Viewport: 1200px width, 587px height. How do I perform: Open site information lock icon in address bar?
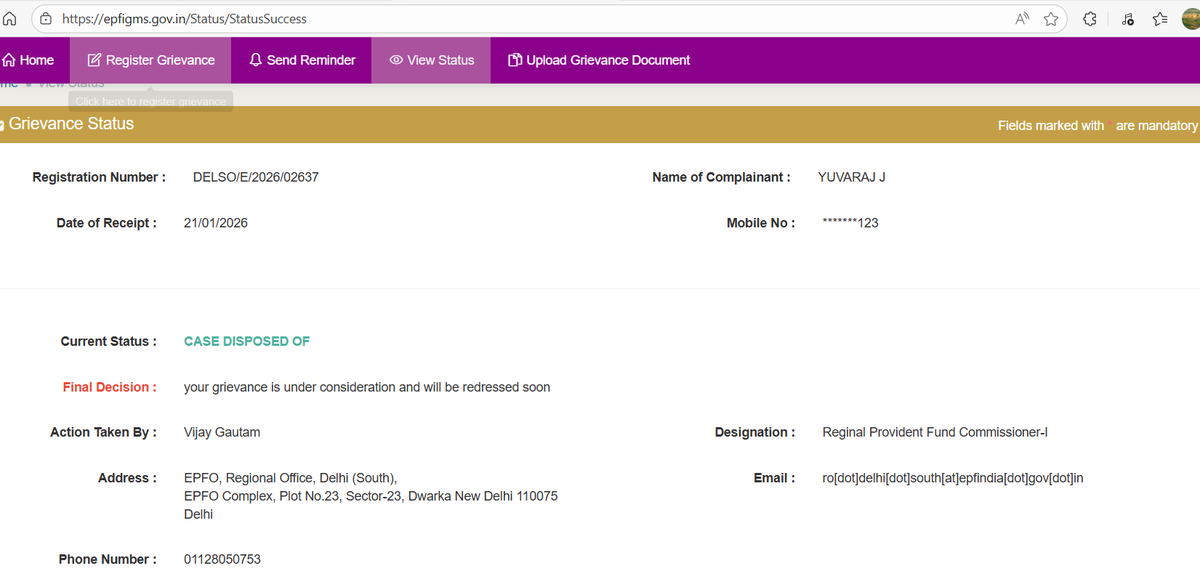tap(46, 18)
